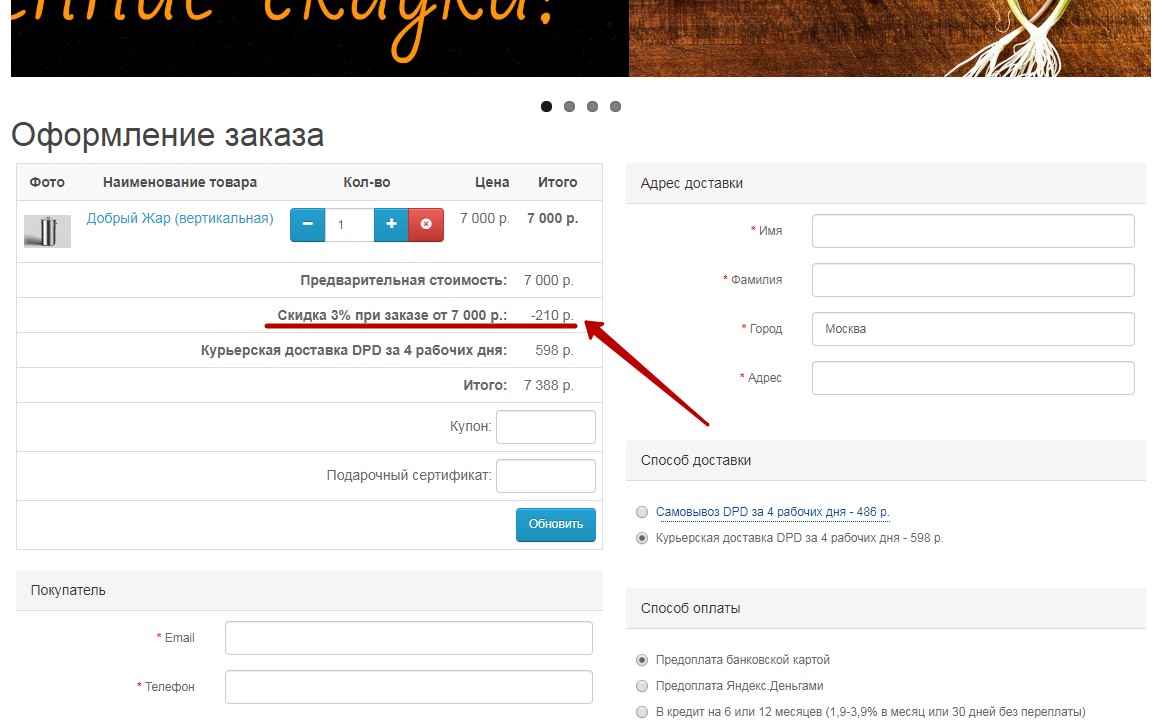Focus the Подарочный сертификат field

pos(545,476)
